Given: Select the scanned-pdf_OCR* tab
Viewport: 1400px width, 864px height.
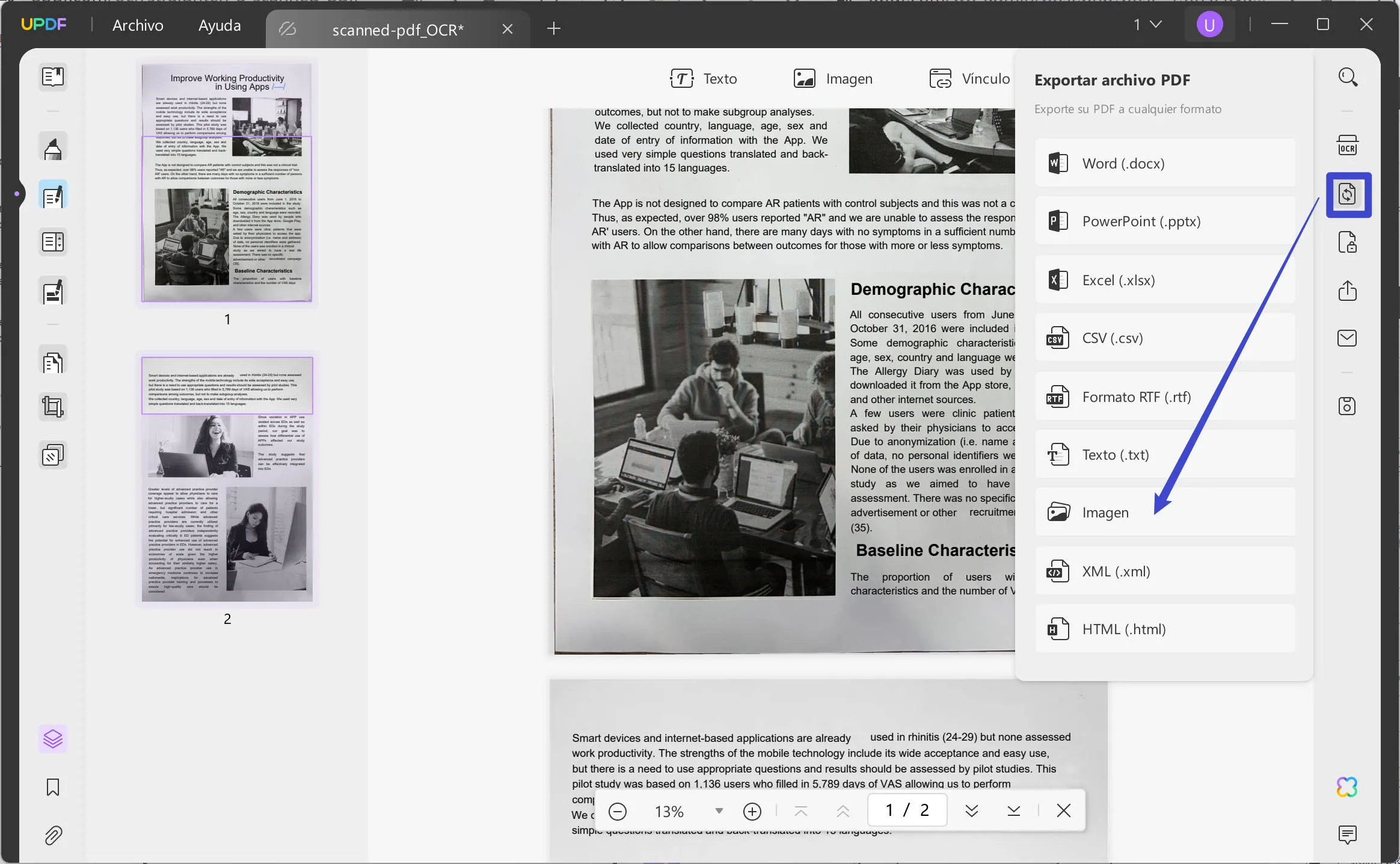Looking at the screenshot, I should (x=398, y=29).
